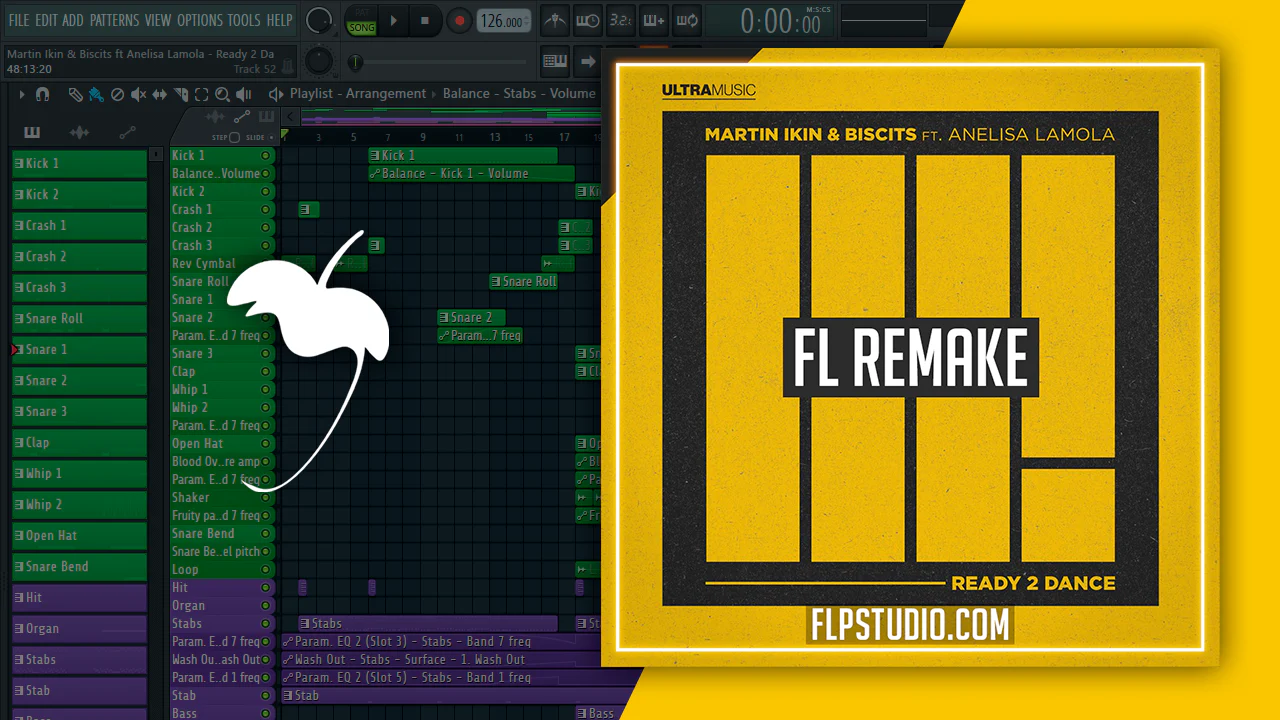
Task: Click the main pitch knob below volume
Action: point(319,61)
